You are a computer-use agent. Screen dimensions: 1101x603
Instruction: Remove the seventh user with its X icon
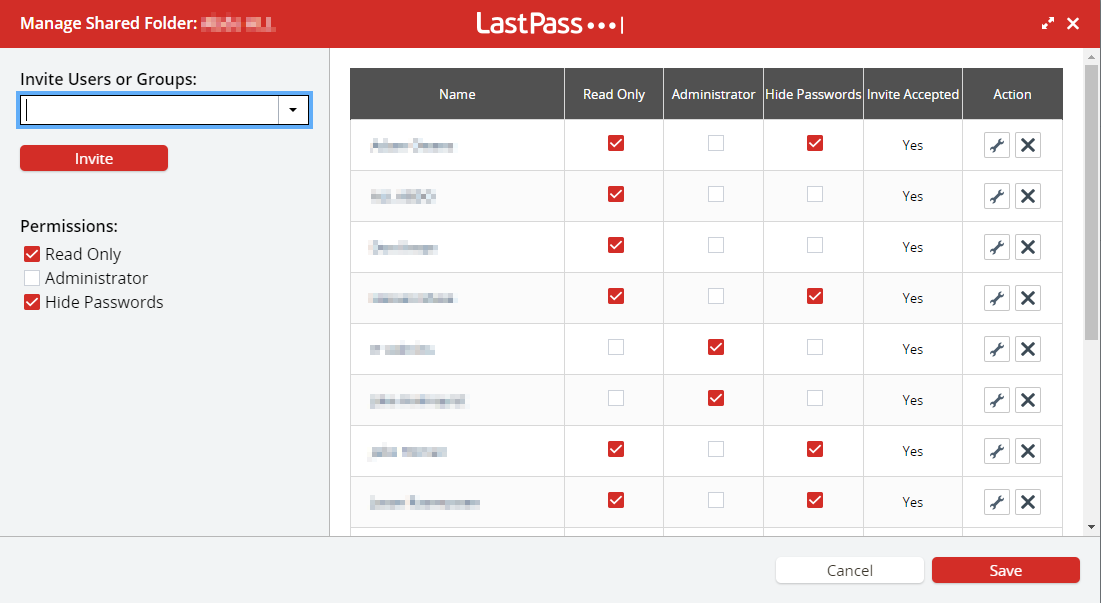(x=1027, y=451)
